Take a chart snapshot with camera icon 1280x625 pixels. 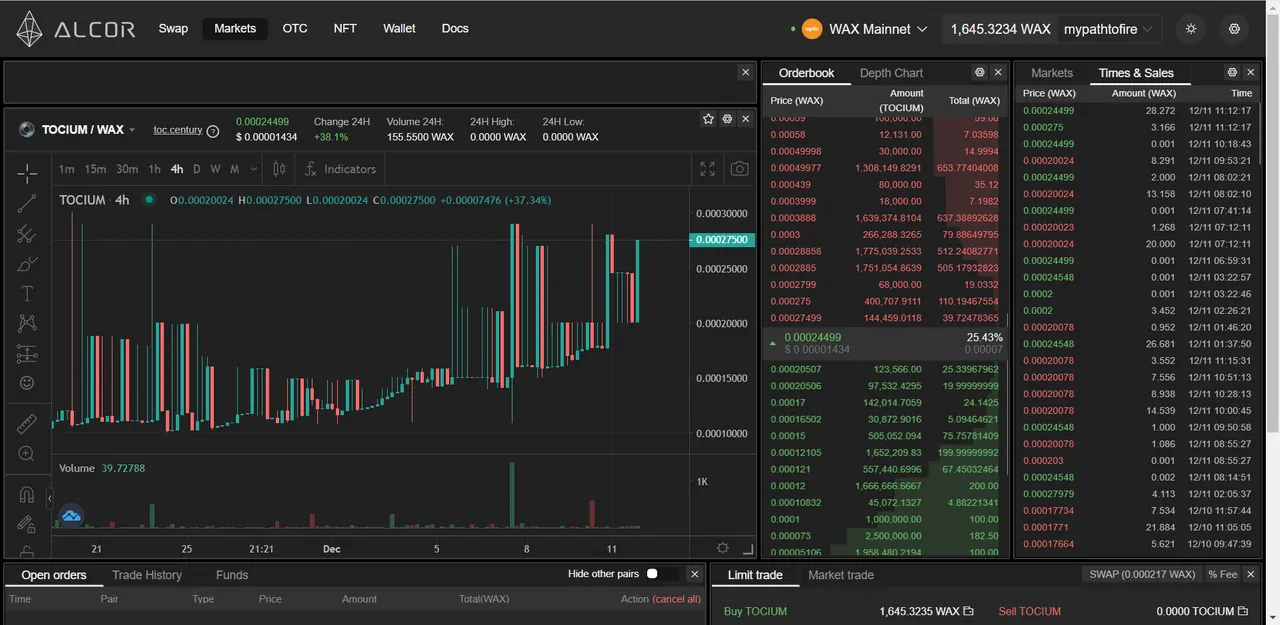tap(739, 169)
